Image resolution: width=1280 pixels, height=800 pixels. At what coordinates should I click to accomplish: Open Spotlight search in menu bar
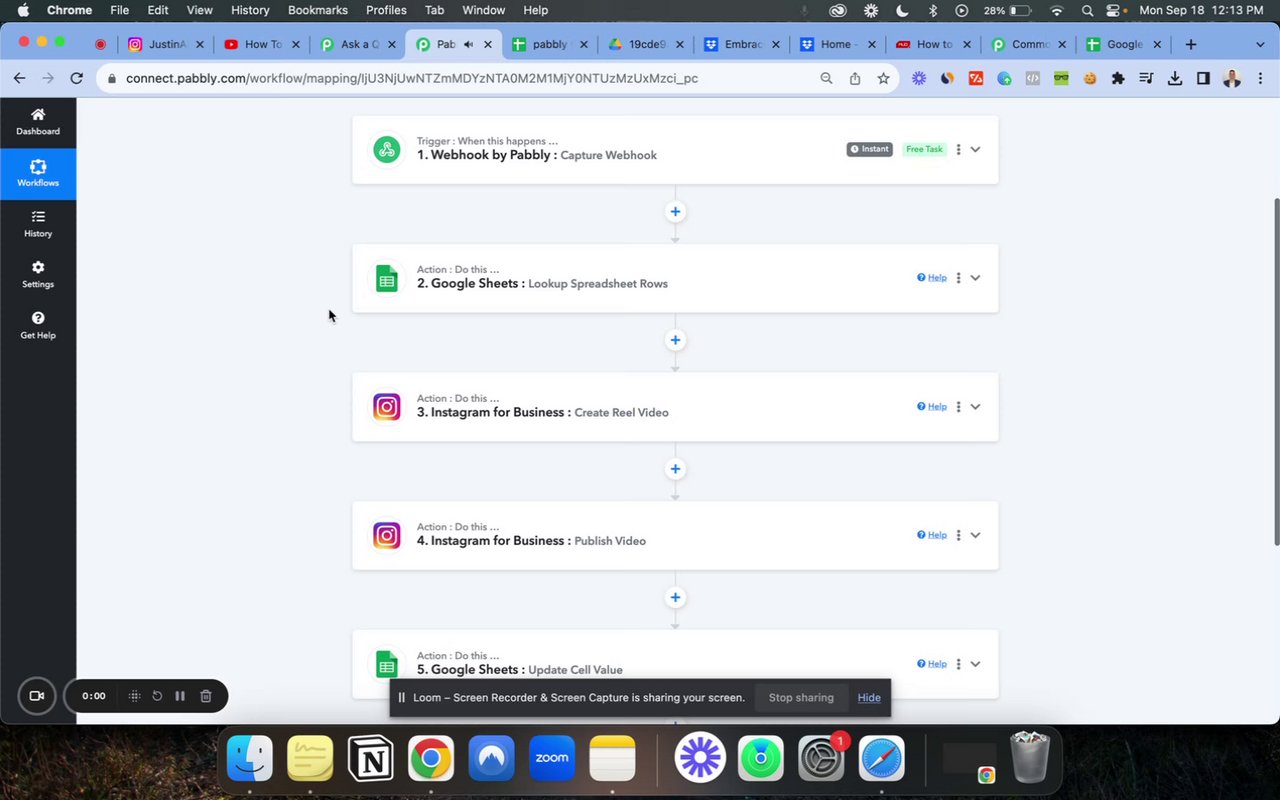point(1087,10)
